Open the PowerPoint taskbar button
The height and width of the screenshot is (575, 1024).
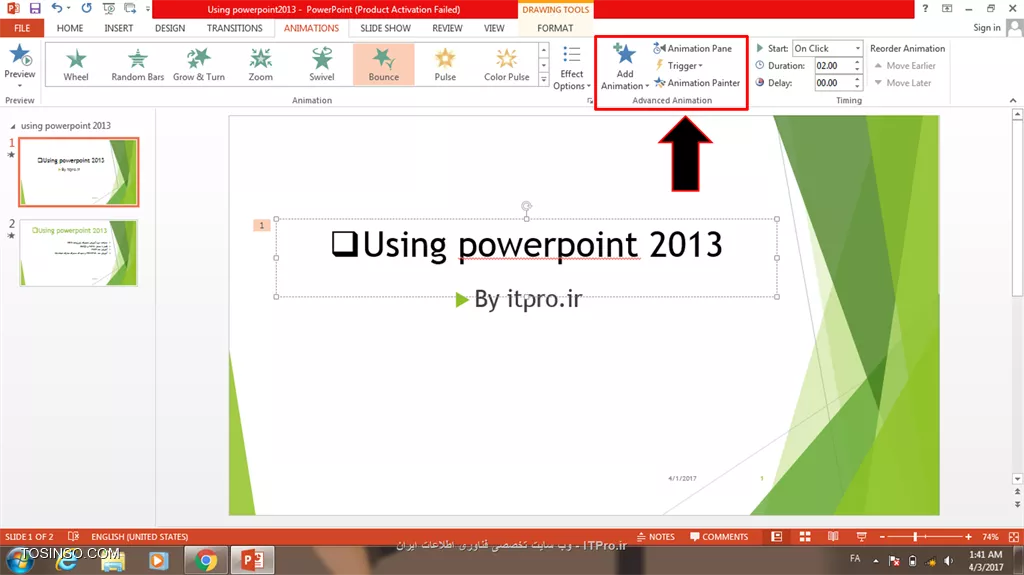coord(252,560)
